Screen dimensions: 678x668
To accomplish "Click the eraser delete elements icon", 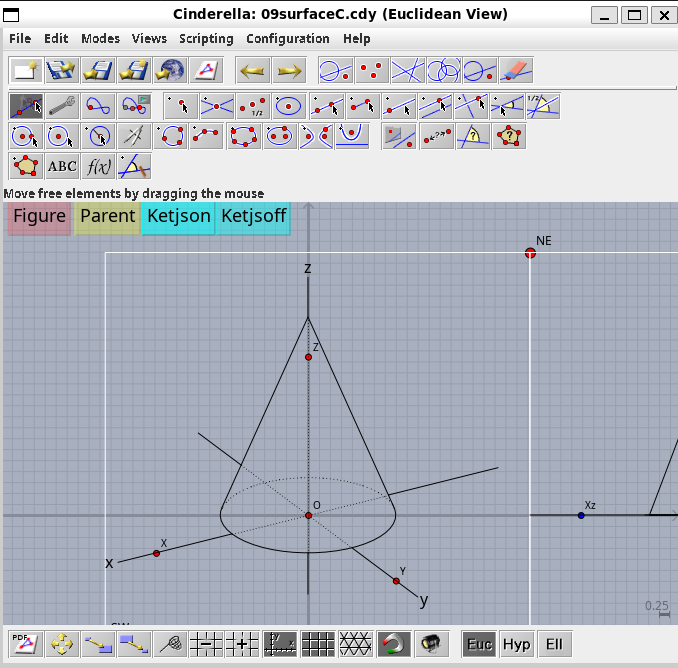I will click(x=516, y=70).
